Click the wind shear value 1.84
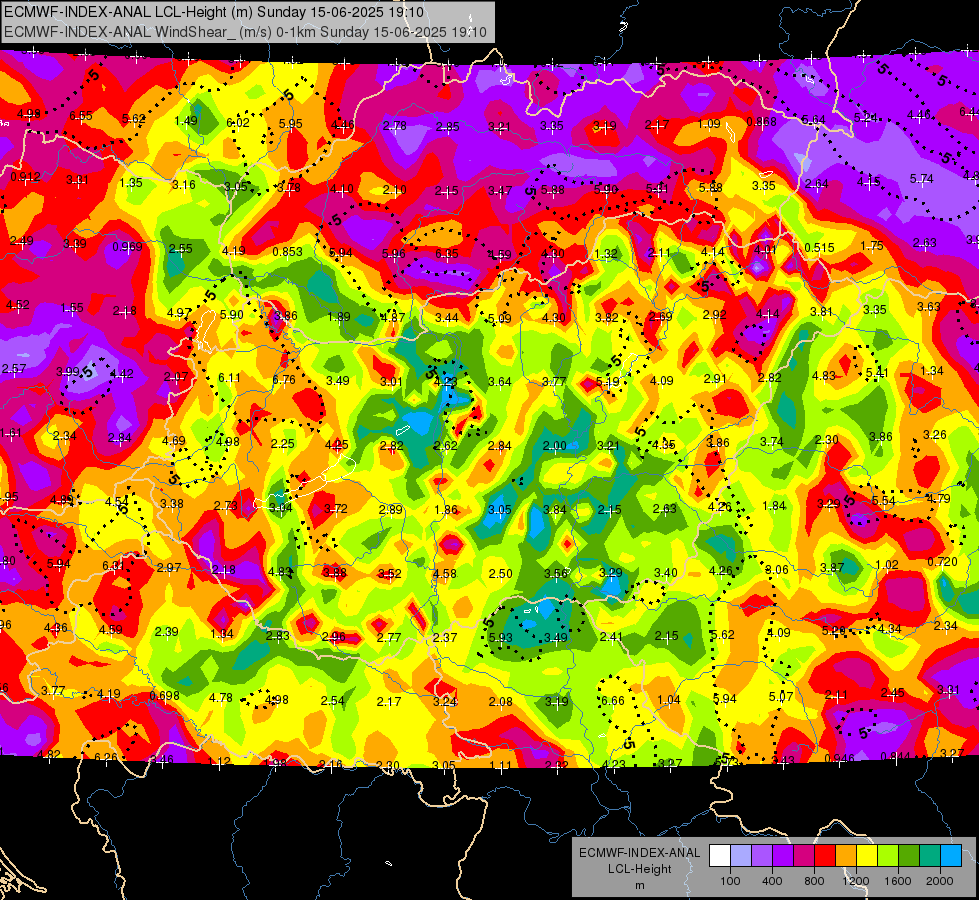 pos(774,505)
